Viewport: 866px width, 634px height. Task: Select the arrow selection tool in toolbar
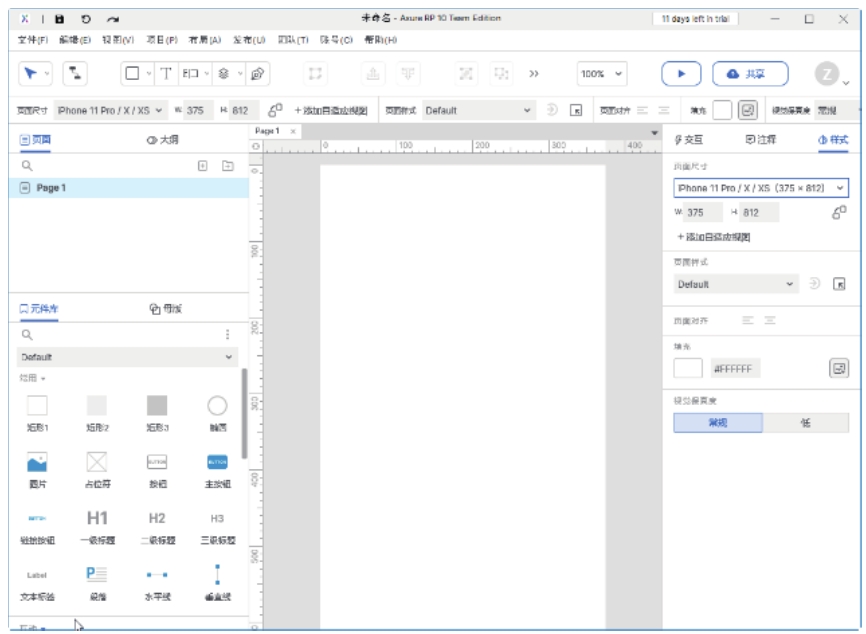coord(31,73)
